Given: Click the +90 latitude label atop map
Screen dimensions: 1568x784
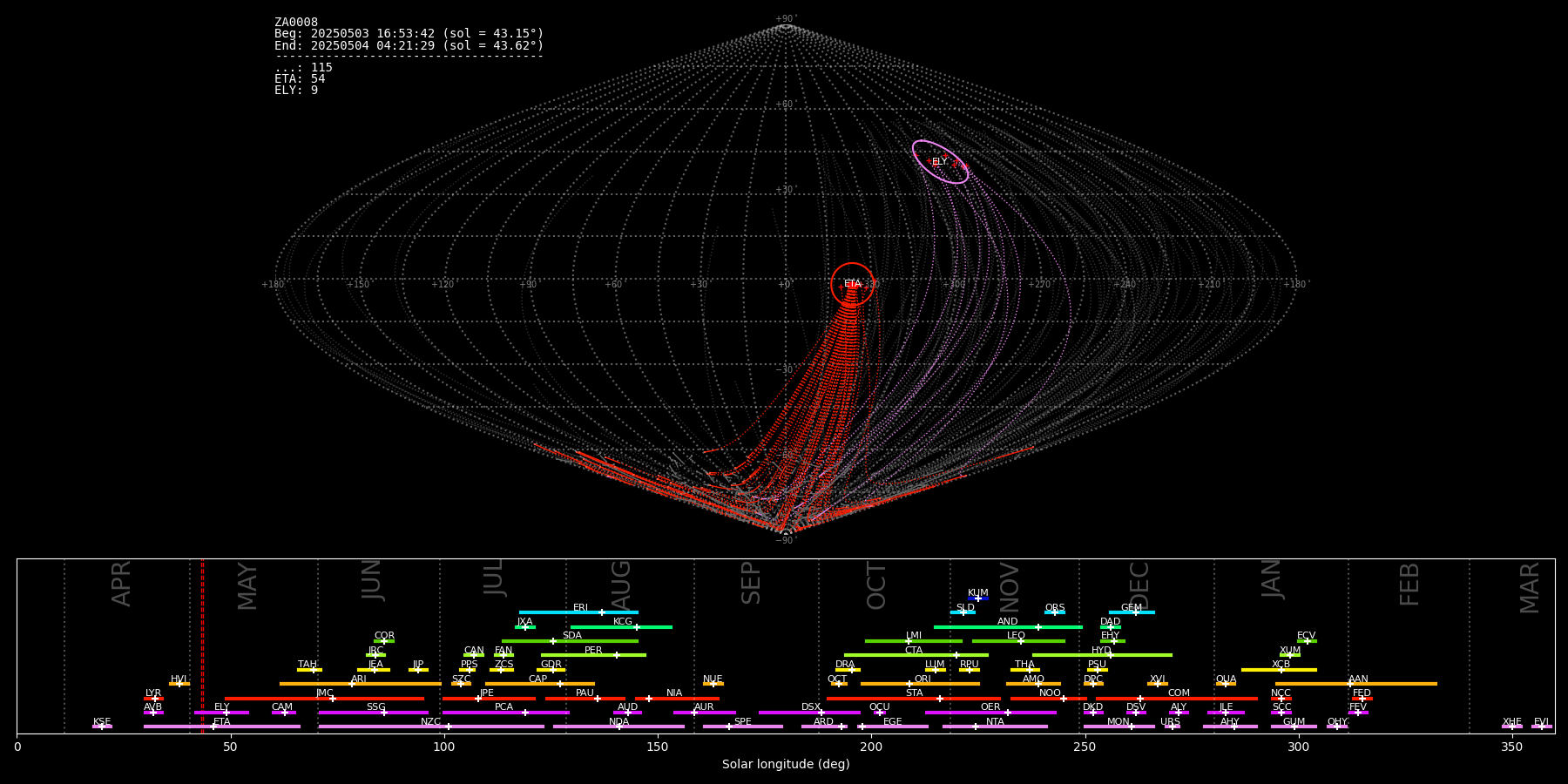Looking at the screenshot, I should (785, 19).
